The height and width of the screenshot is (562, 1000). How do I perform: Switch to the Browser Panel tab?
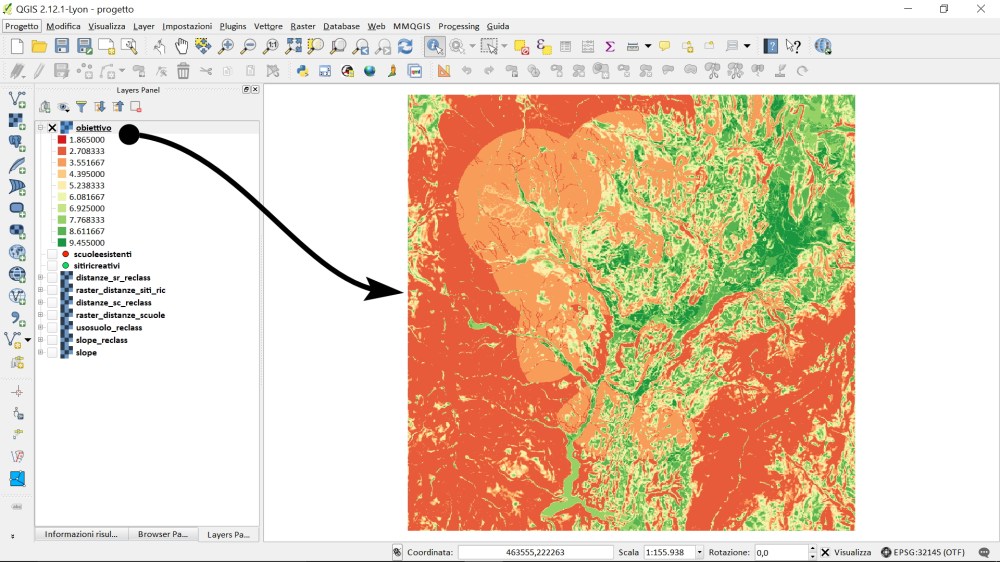pos(163,534)
